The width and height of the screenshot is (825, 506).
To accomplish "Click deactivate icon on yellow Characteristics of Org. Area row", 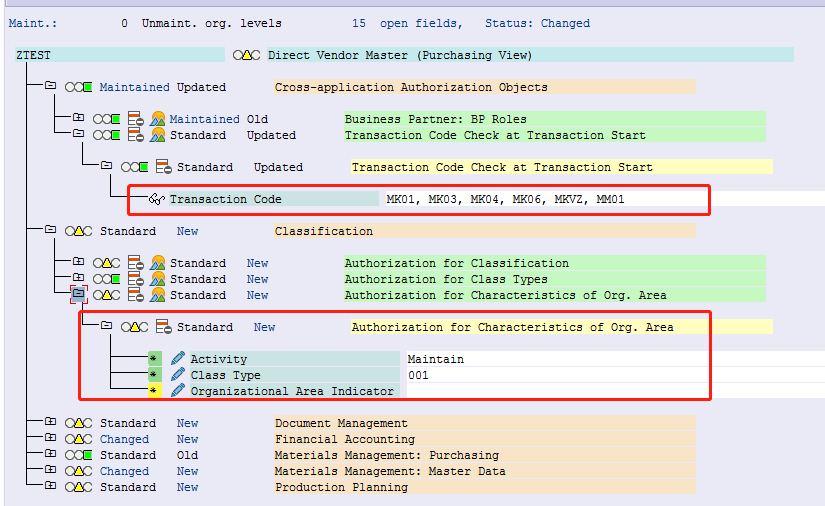I will (x=164, y=327).
